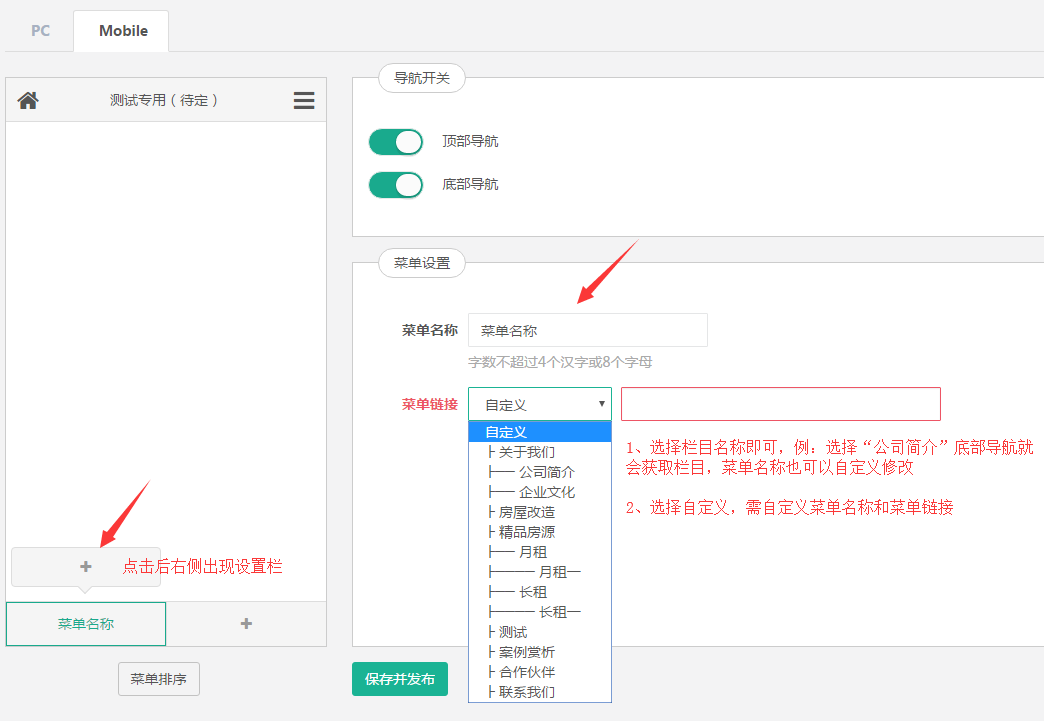Viewport: 1044px width, 721px height.
Task: Click the custom link input box
Action: [780, 404]
